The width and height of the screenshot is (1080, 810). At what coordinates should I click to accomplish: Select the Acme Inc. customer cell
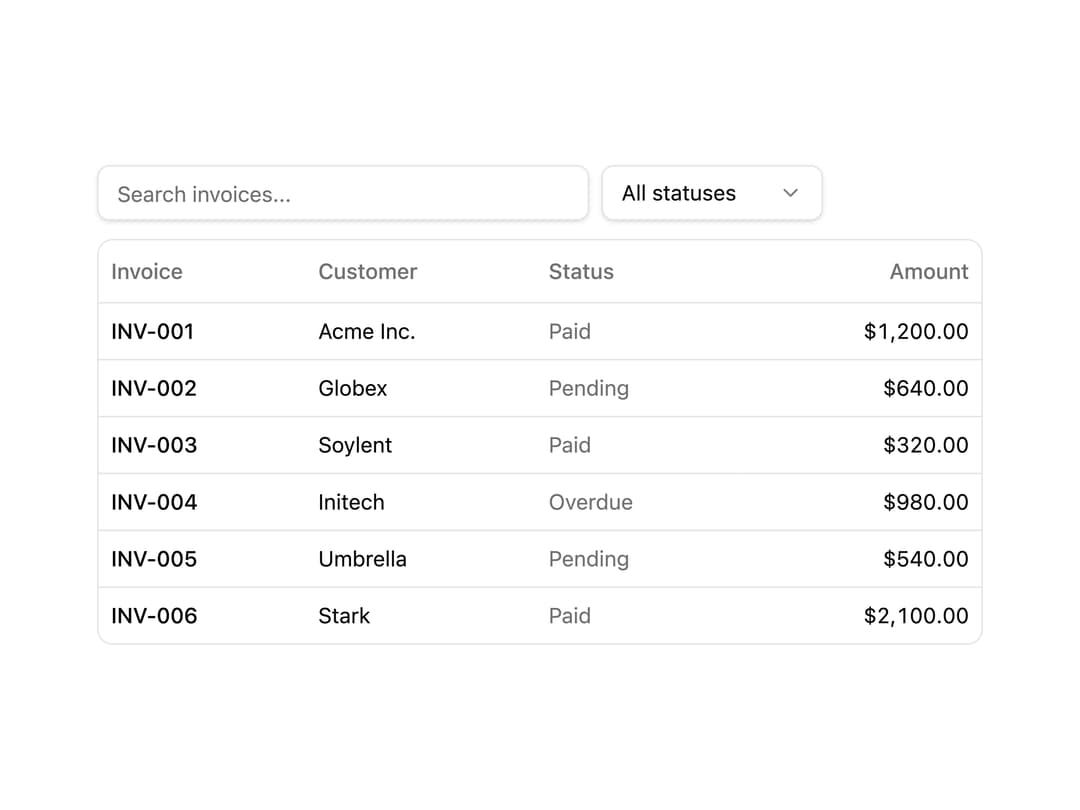[x=367, y=331]
